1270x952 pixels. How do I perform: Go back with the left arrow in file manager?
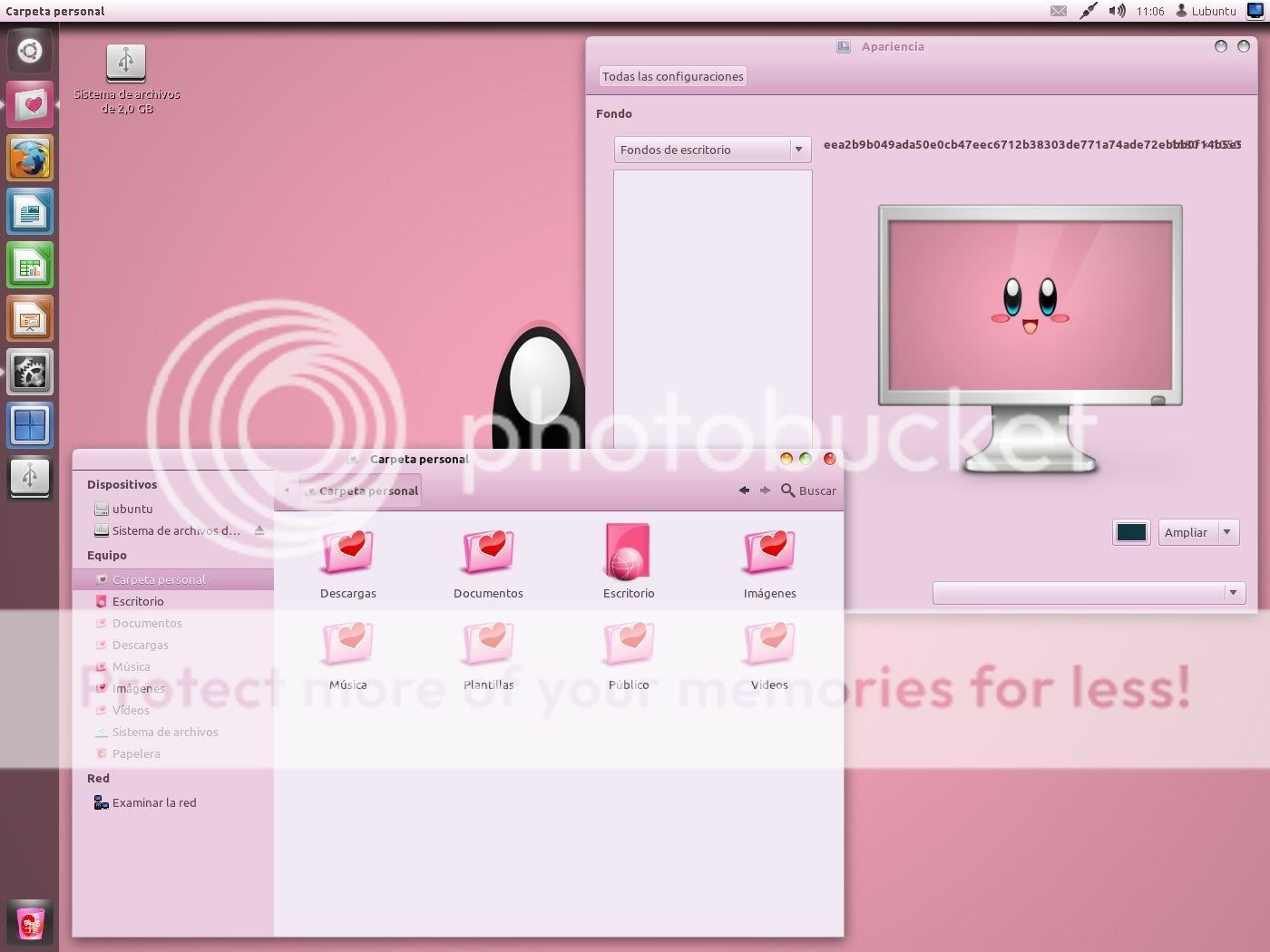pyautogui.click(x=744, y=491)
